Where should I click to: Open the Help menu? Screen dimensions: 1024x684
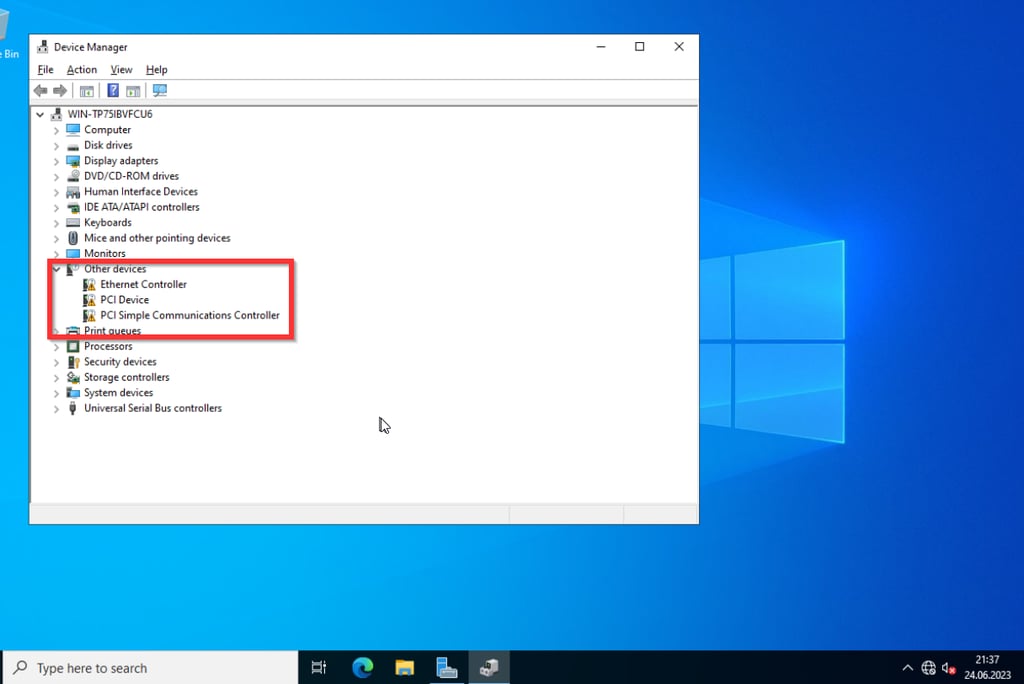tap(156, 69)
